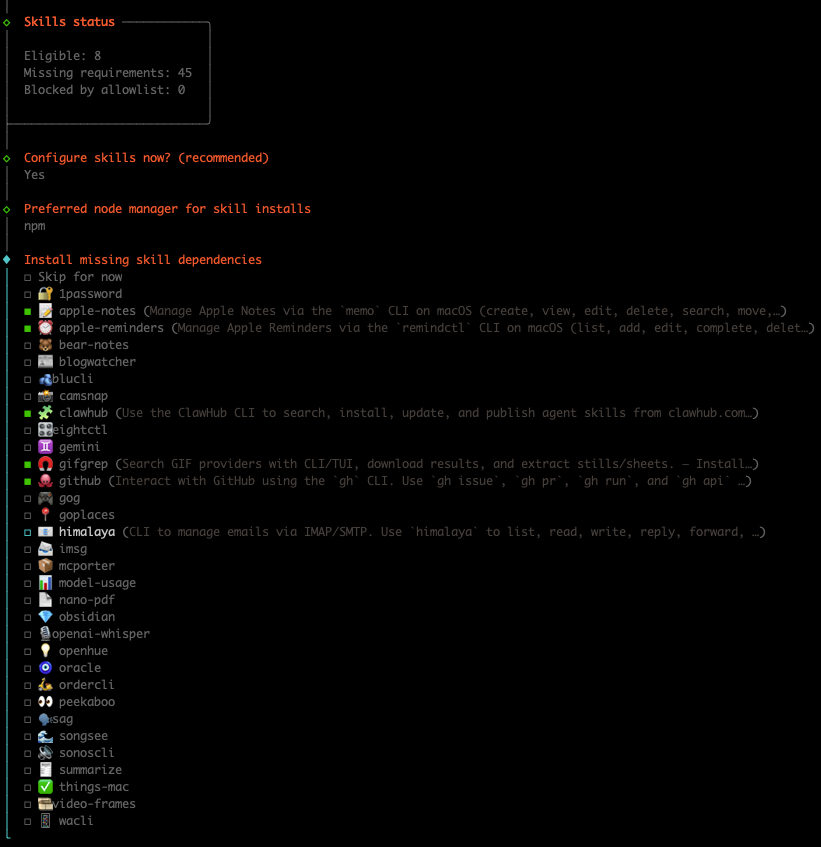The width and height of the screenshot is (821, 847).
Task: Uncheck the apple-reminders skill
Action: tap(29, 327)
